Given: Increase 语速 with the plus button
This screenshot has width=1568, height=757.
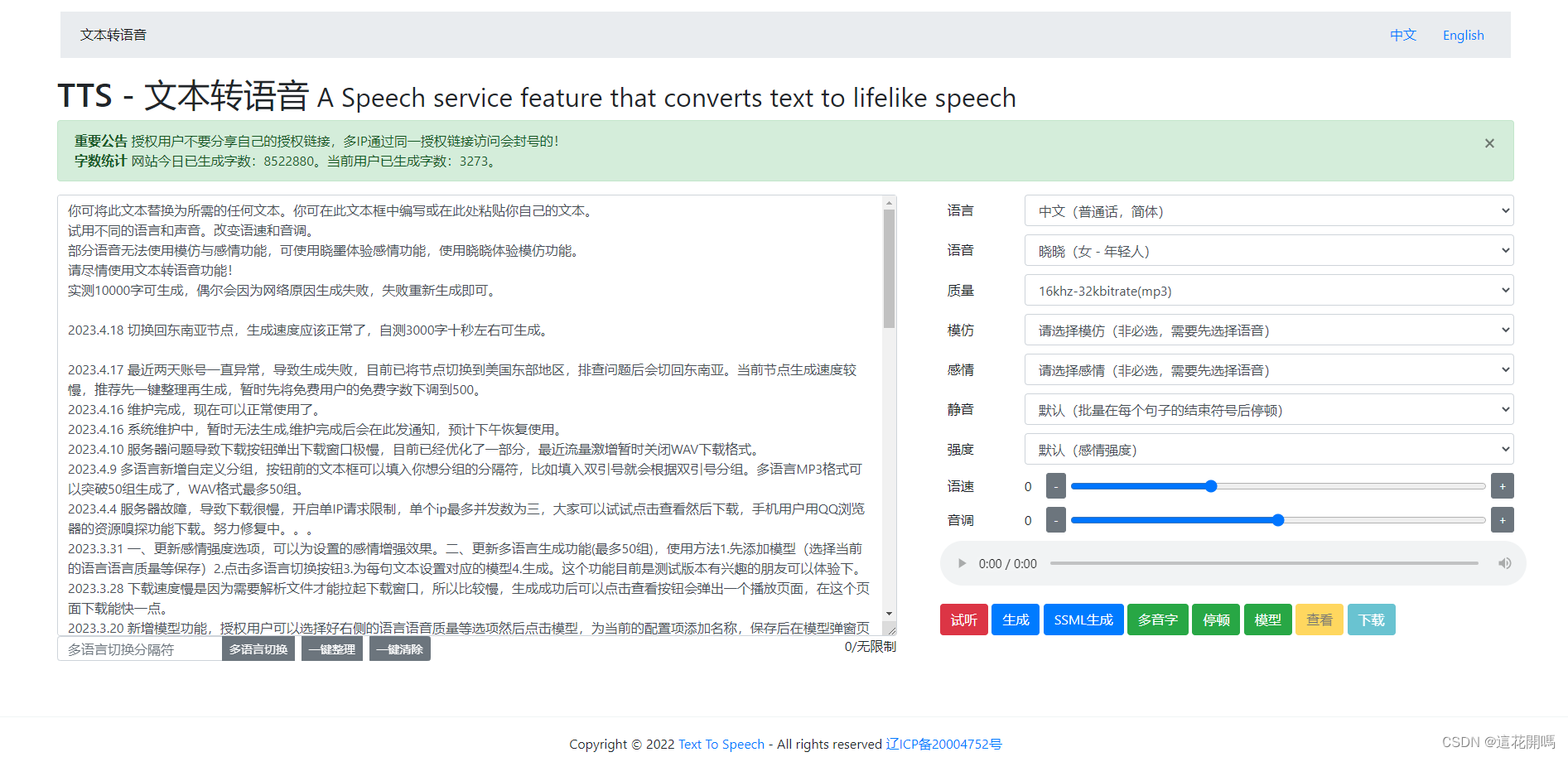Looking at the screenshot, I should pos(1502,486).
